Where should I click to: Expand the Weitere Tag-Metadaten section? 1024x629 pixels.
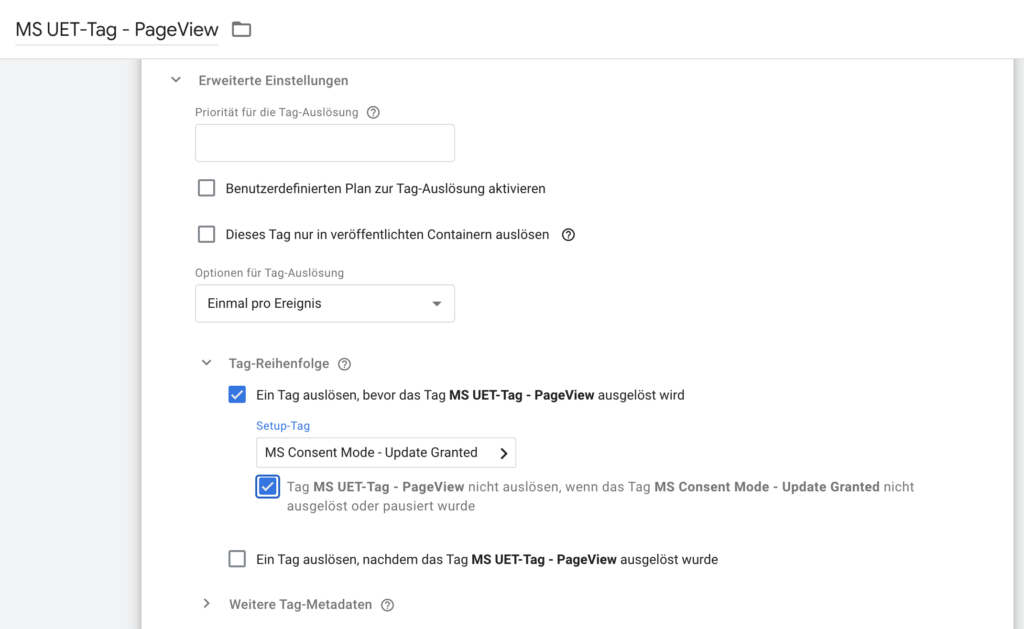(x=206, y=604)
